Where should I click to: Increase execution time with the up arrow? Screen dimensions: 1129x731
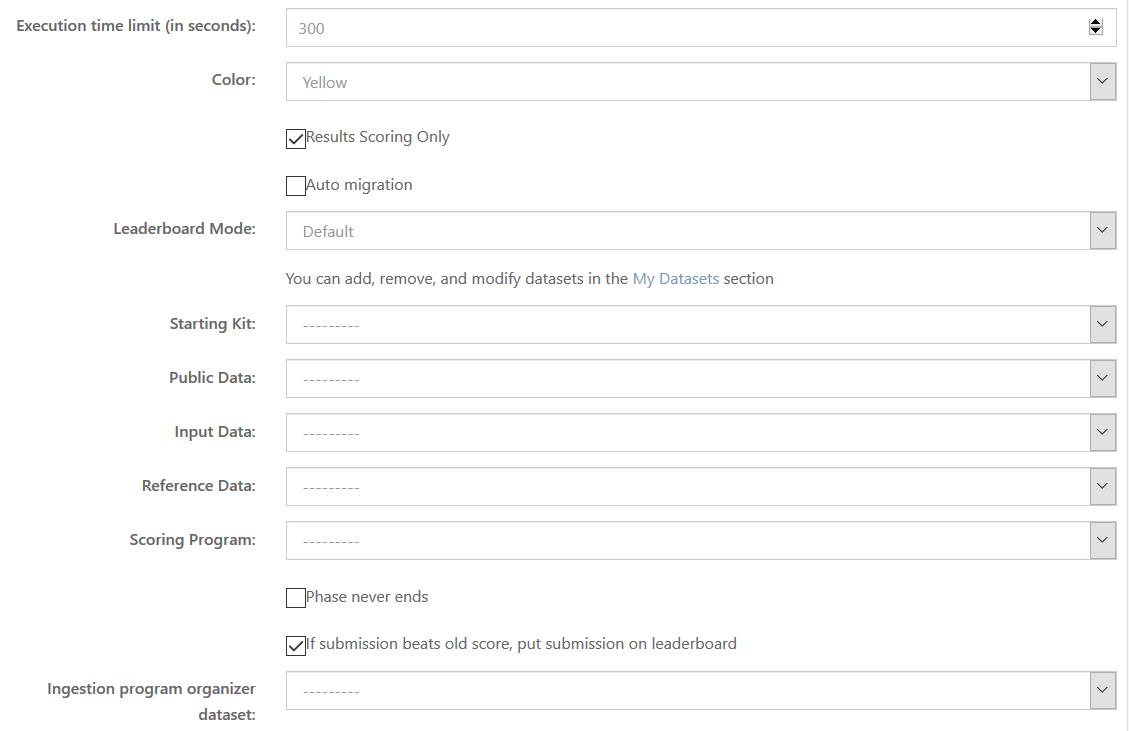[1095, 22]
